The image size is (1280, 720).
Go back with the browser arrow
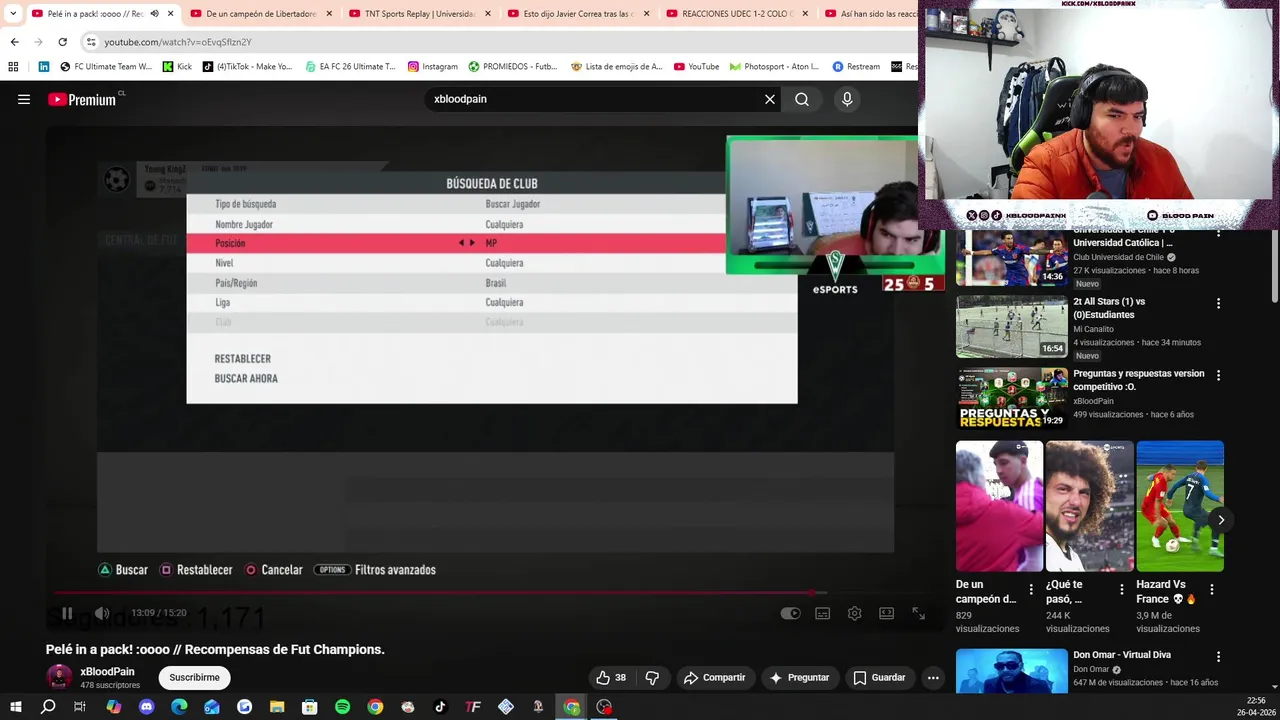pyautogui.click(x=14, y=42)
